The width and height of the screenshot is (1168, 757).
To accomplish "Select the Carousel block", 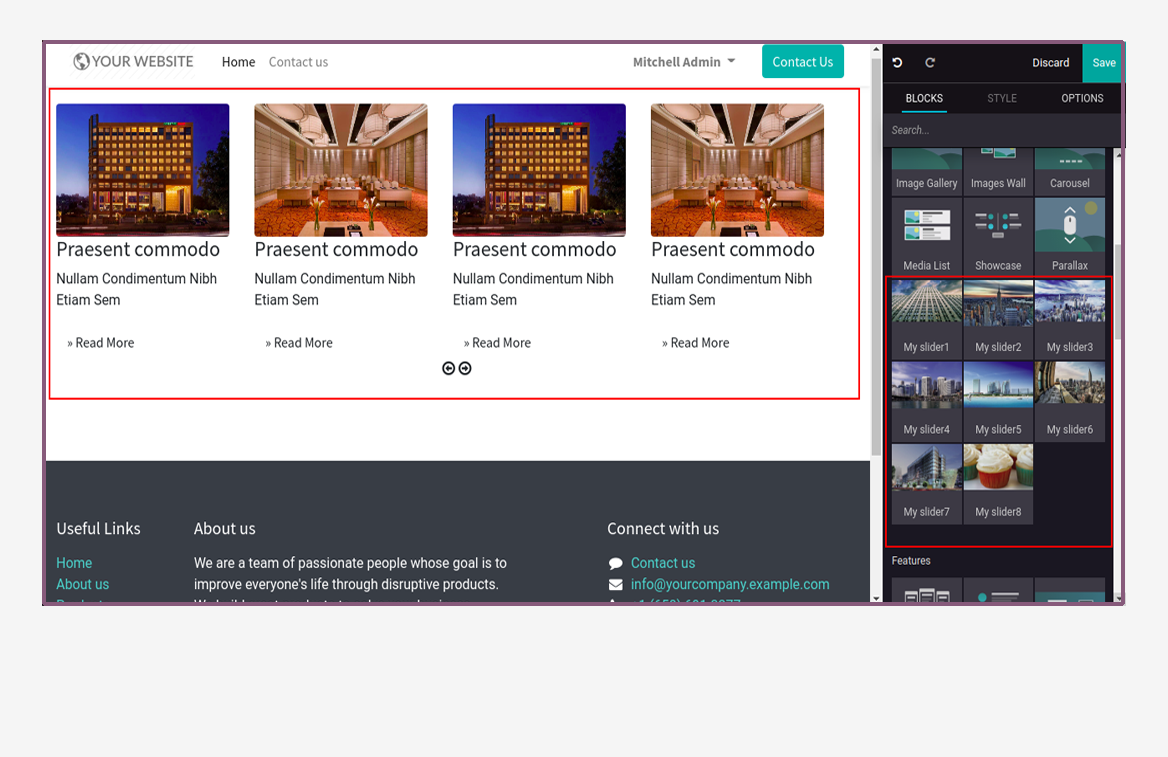I will (1070, 171).
